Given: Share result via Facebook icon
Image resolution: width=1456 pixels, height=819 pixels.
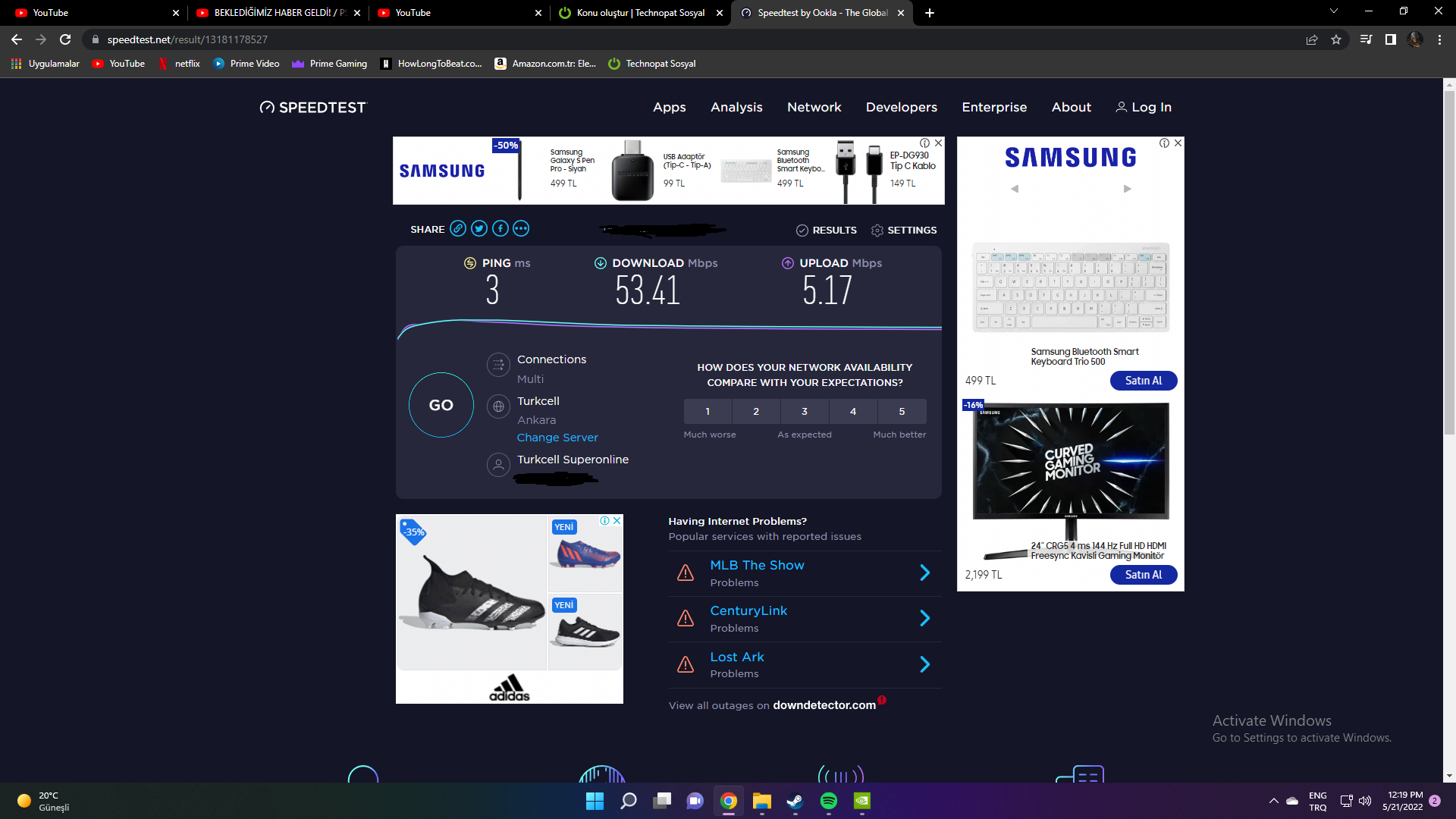Looking at the screenshot, I should (500, 229).
